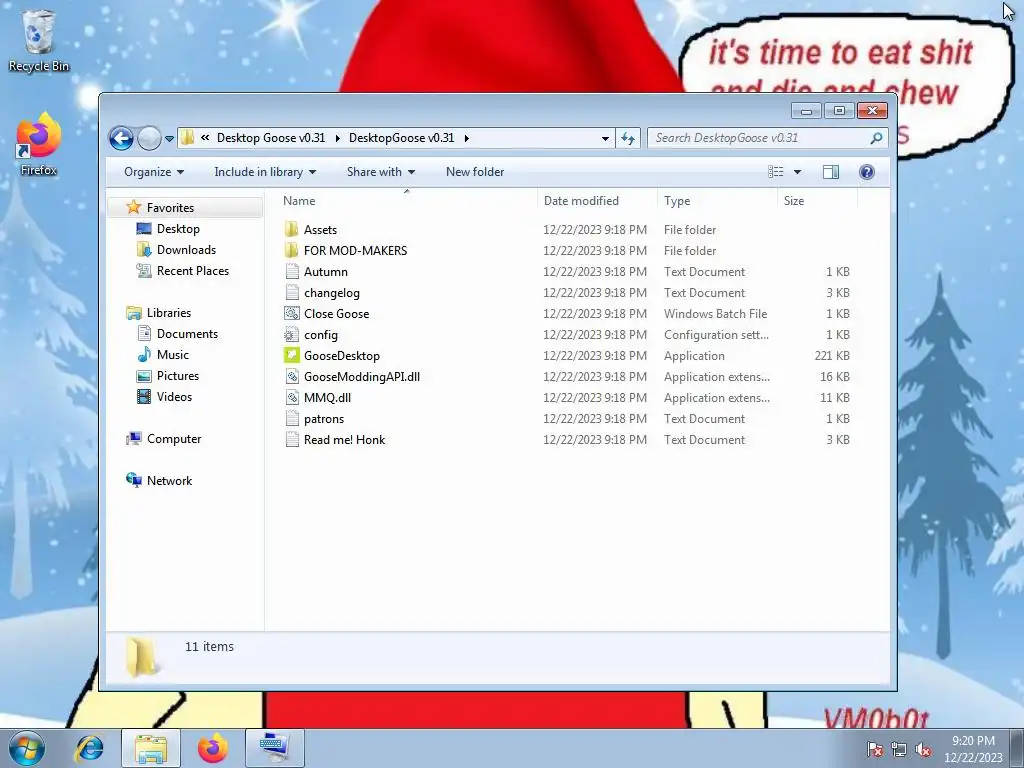Select the changelog file icon

(292, 292)
